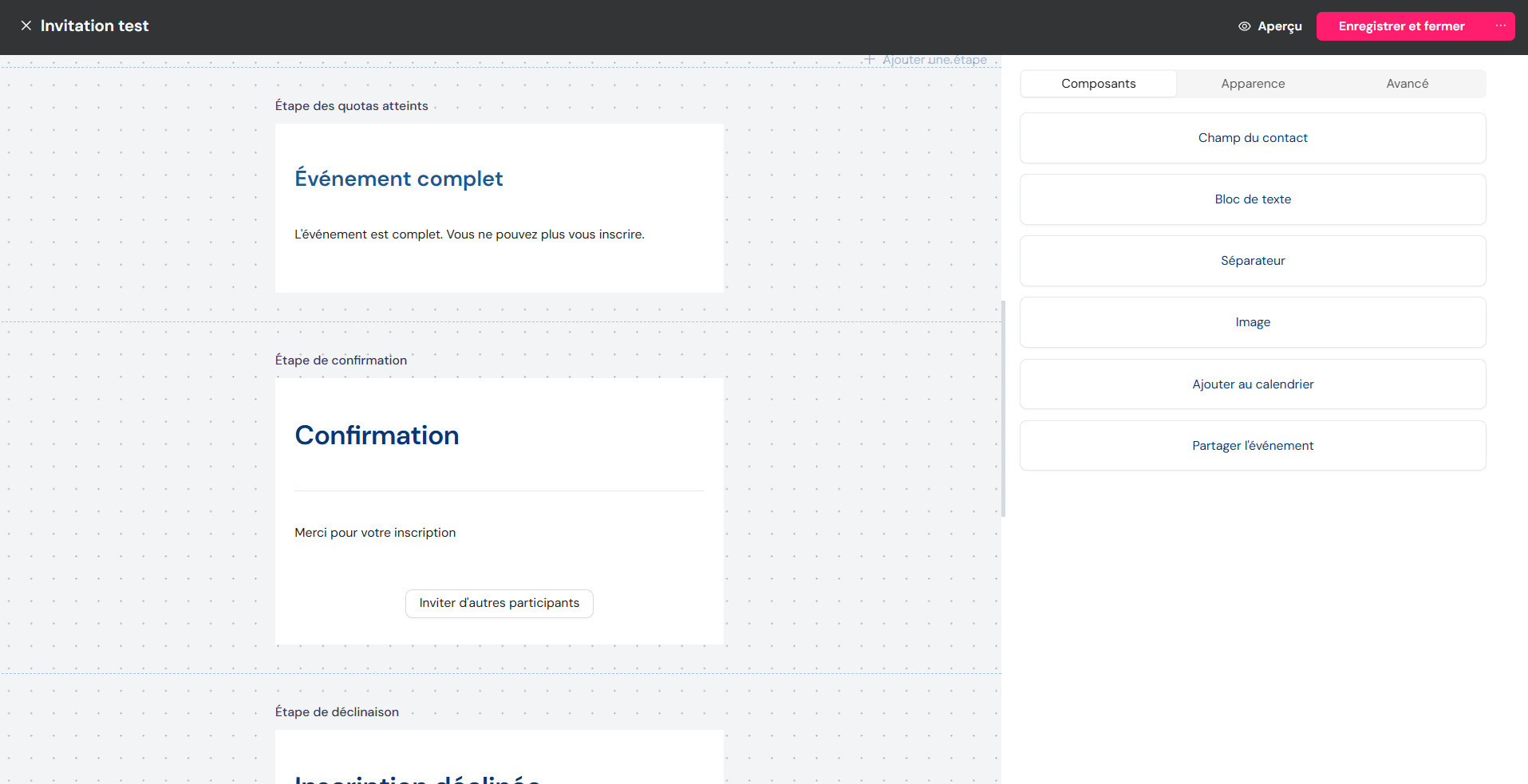Add a Champ du contact component
The image size is (1528, 784).
coord(1253,138)
